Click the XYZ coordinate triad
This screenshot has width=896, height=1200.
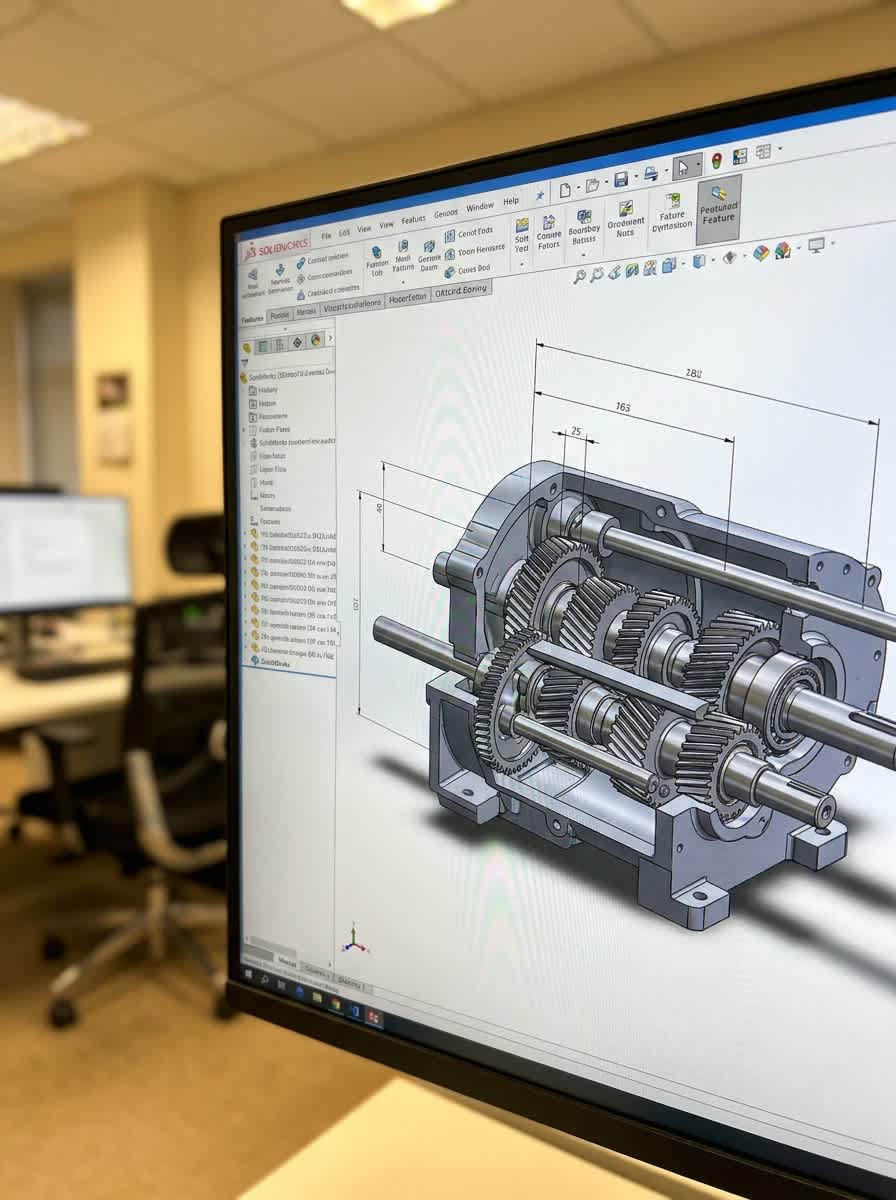click(356, 938)
